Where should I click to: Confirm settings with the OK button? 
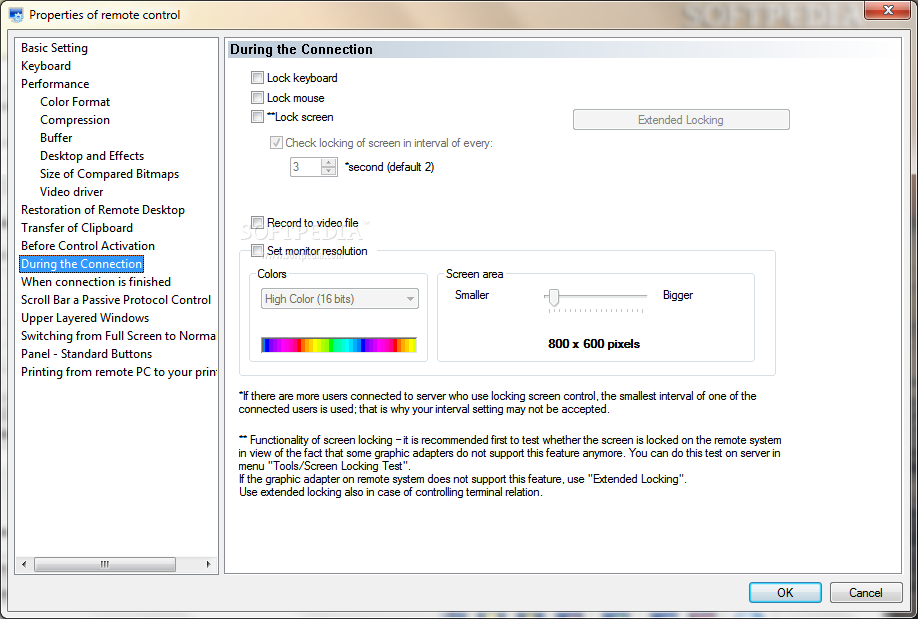[x=785, y=593]
